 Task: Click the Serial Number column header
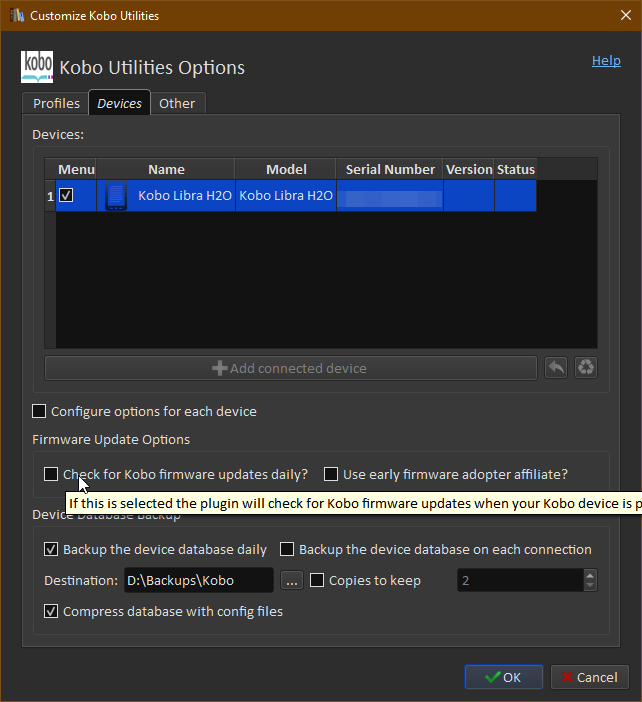(390, 169)
